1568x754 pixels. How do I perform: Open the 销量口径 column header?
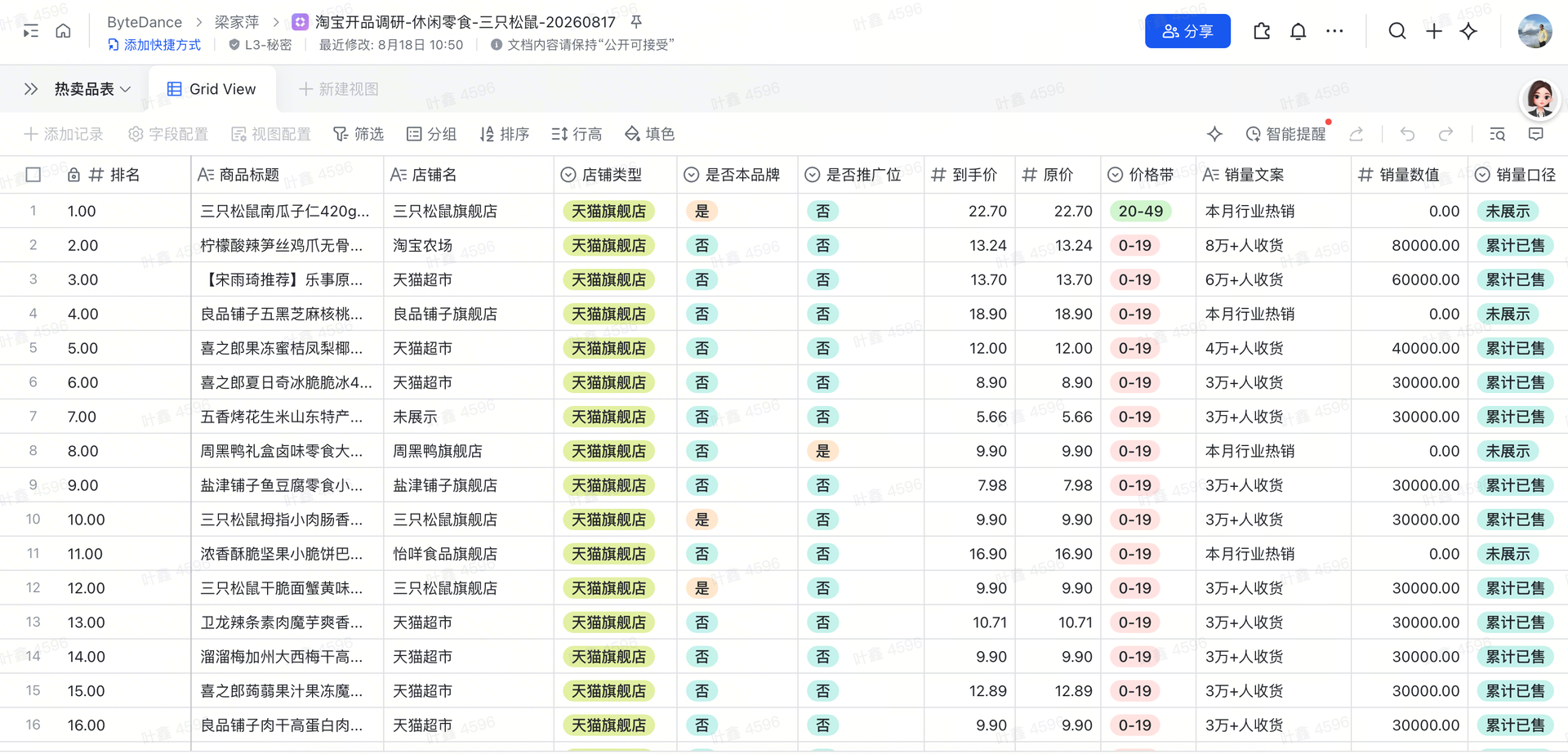1517,175
